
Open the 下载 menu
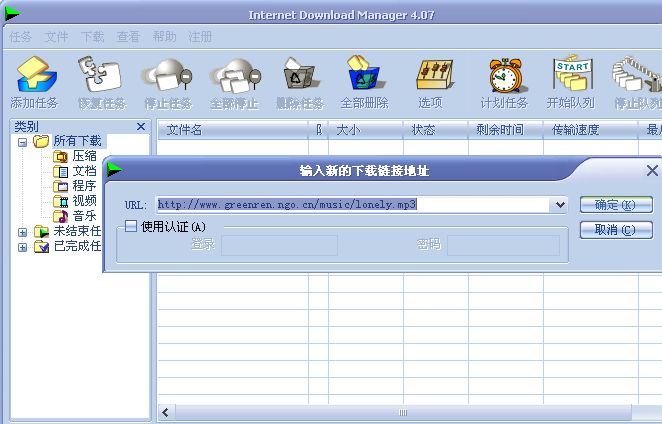92,37
